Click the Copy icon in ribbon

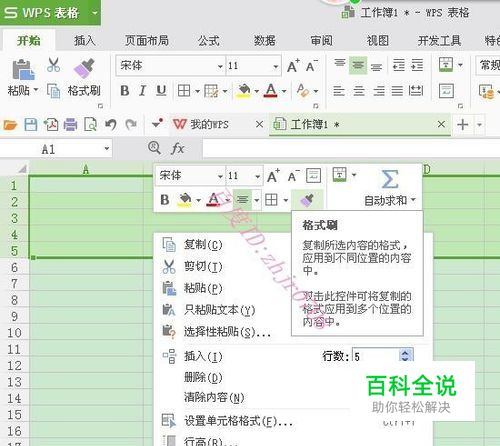pos(53,90)
